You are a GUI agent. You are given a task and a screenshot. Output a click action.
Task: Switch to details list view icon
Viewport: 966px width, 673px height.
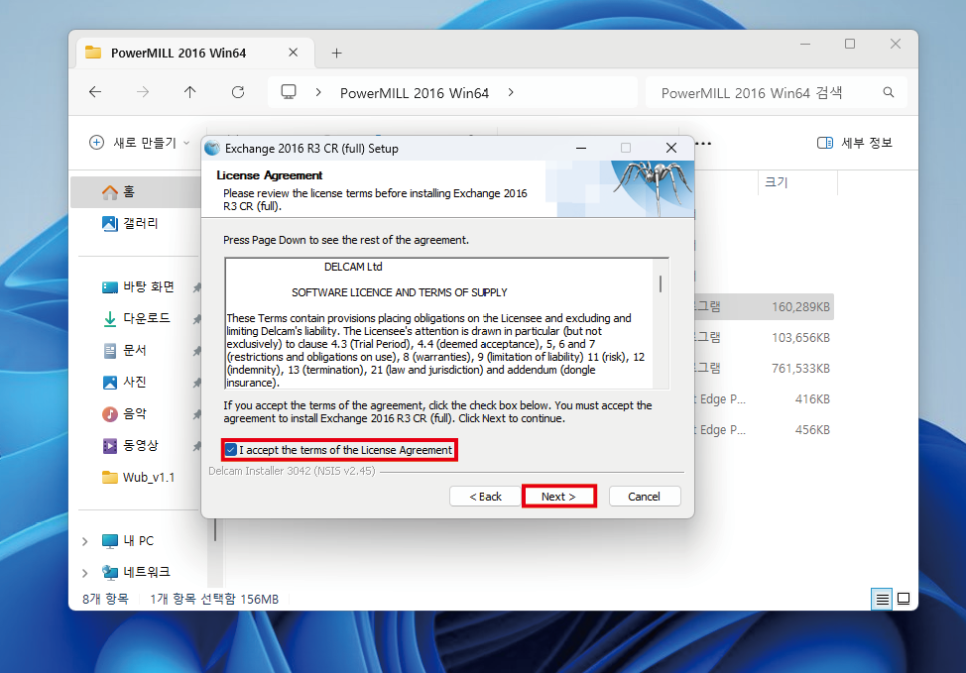pos(882,598)
